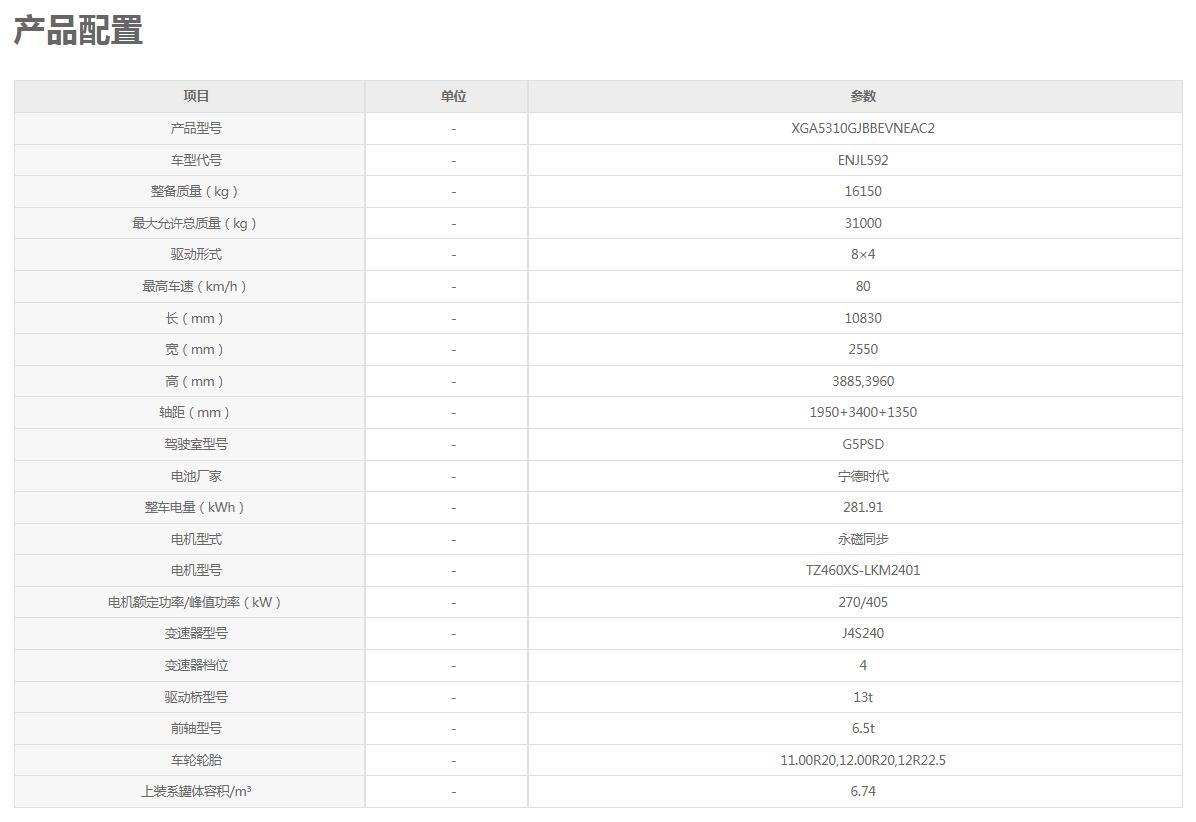
Task: Select product model XGA5310GJBBEVNEAC2 cell
Action: pos(862,128)
